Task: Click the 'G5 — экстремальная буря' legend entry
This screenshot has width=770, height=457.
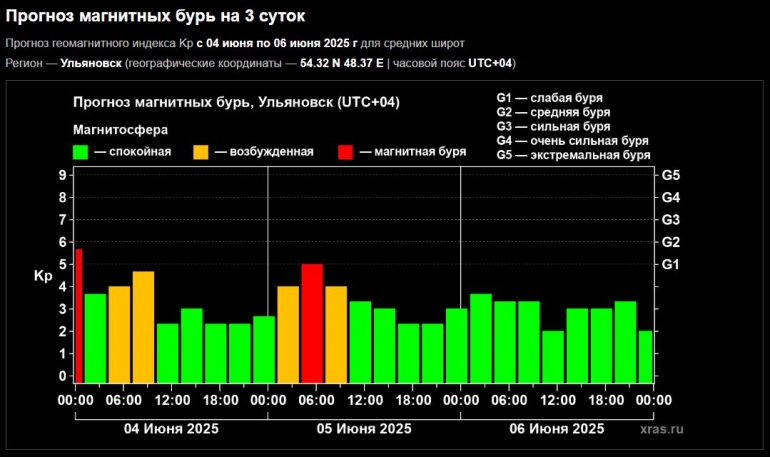Action: point(573,155)
